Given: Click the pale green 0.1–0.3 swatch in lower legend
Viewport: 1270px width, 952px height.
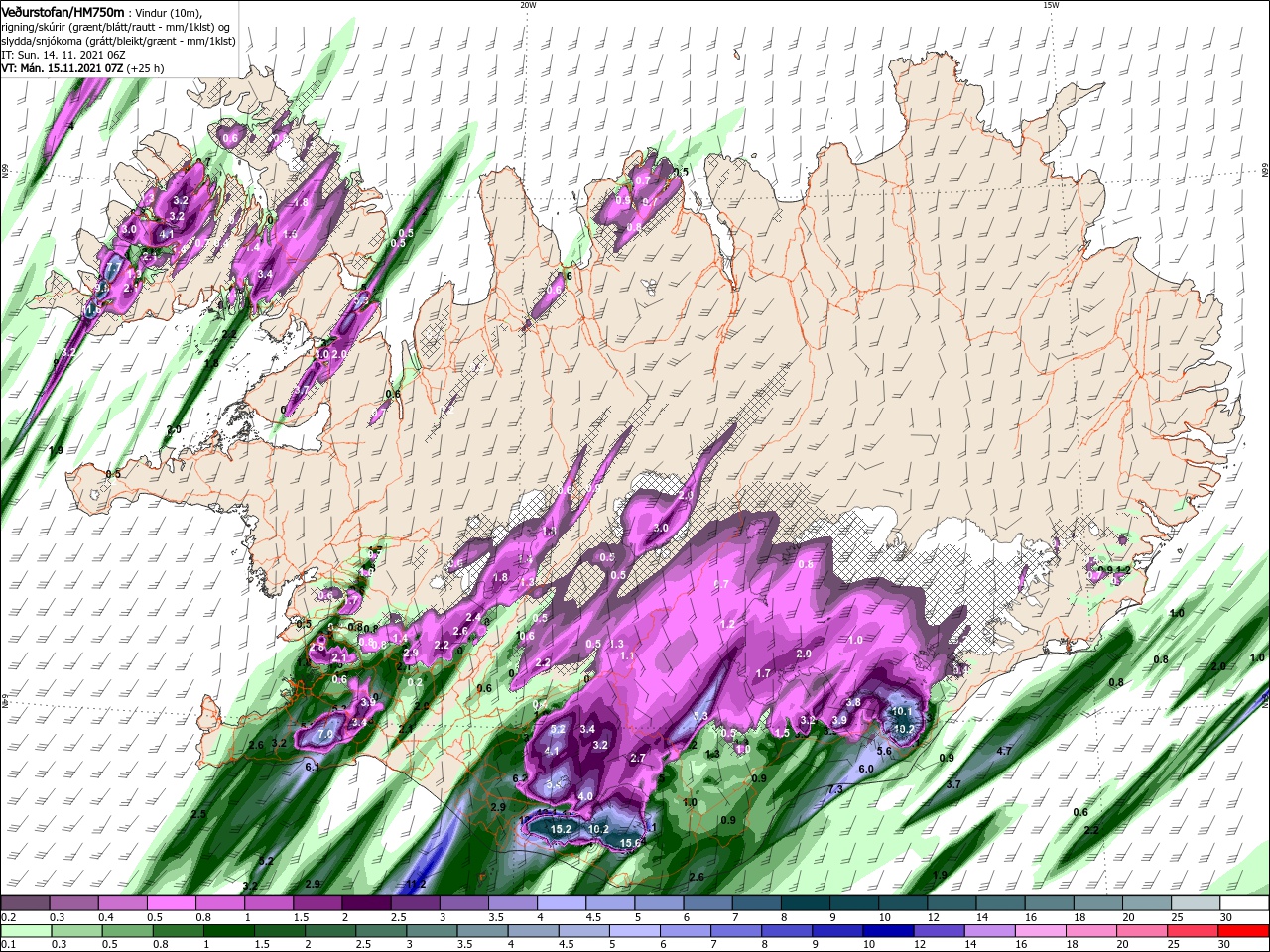Looking at the screenshot, I should click(x=25, y=931).
